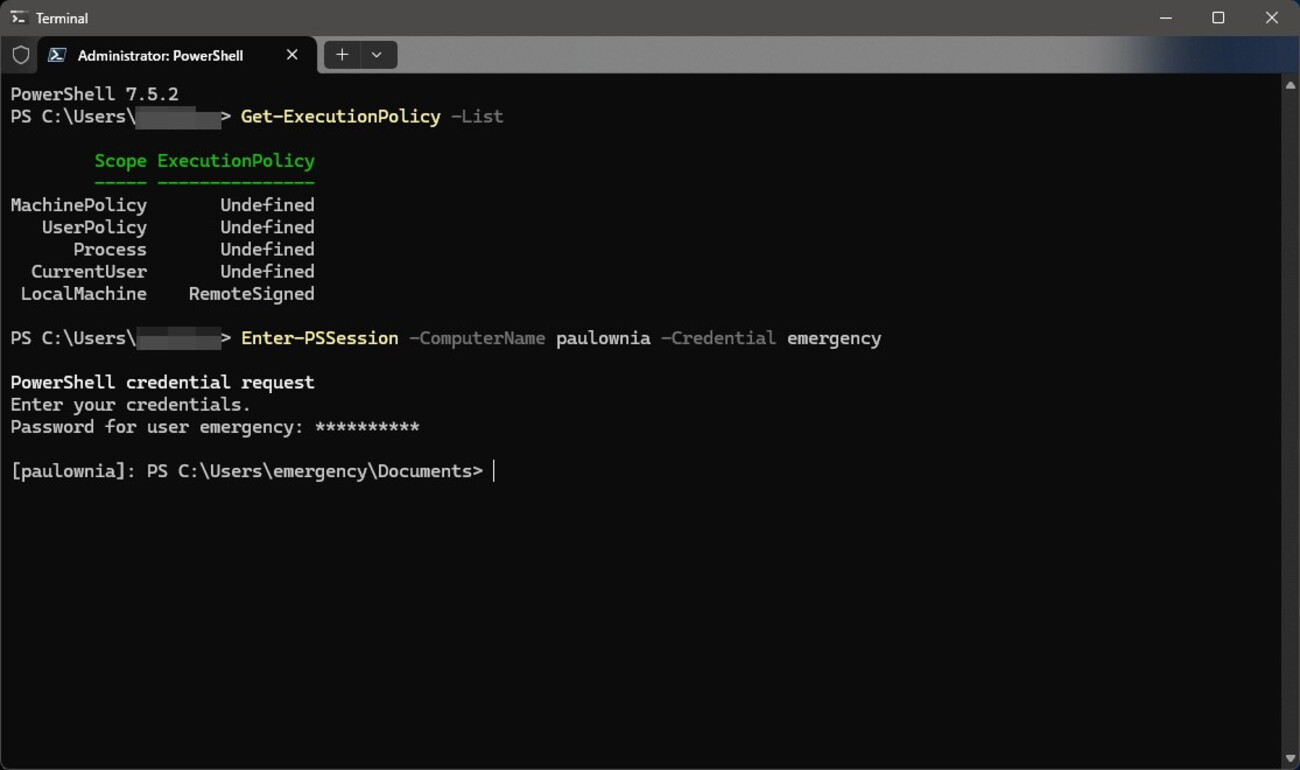Click the Terminal window title text
This screenshot has height=770, width=1300.
pyautogui.click(x=62, y=18)
